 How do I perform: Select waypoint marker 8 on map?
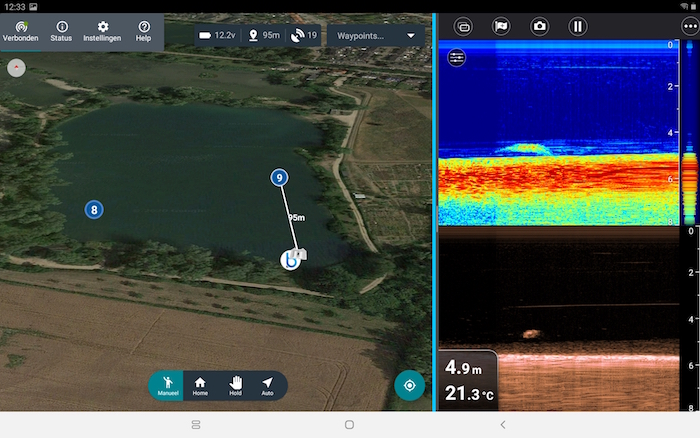pos(94,209)
